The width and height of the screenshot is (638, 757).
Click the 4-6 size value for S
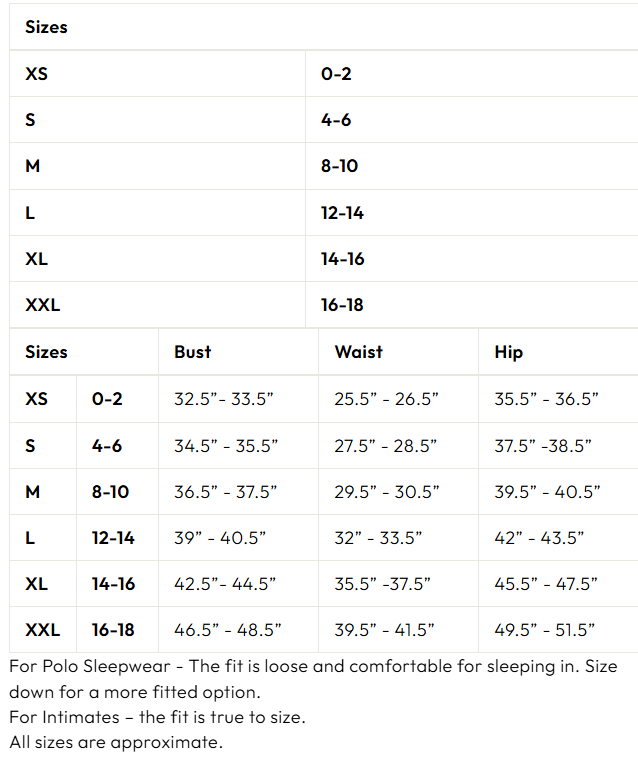(336, 120)
